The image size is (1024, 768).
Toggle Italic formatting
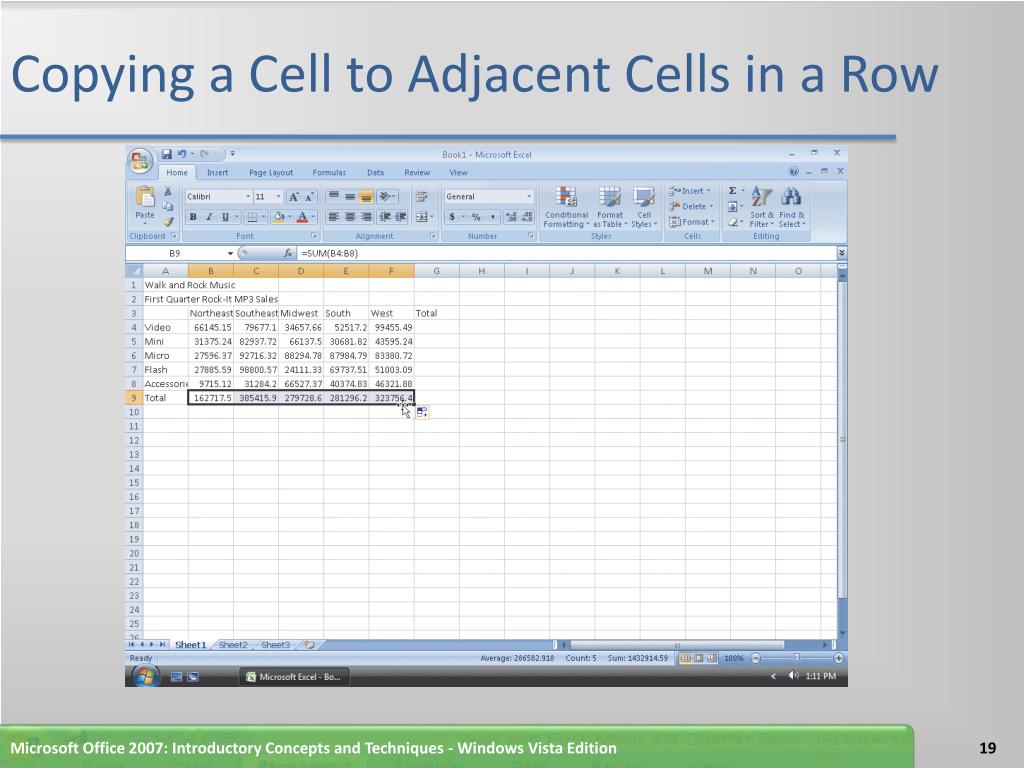coord(209,217)
